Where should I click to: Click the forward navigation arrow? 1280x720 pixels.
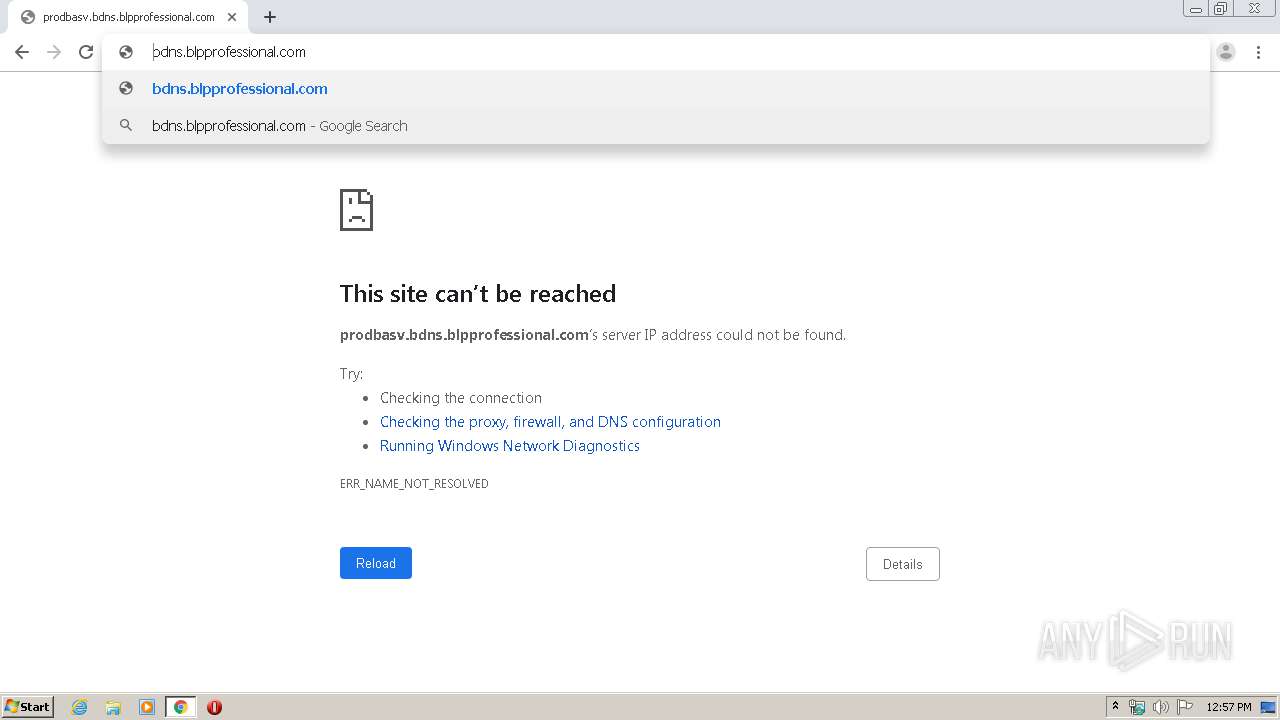coord(54,52)
